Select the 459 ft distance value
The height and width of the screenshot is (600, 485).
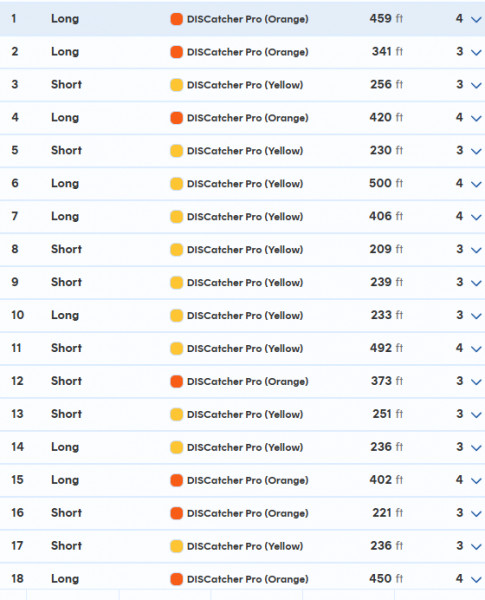(x=386, y=18)
